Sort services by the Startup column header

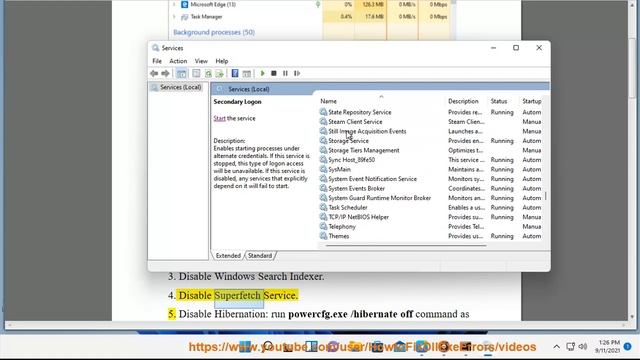pos(531,101)
